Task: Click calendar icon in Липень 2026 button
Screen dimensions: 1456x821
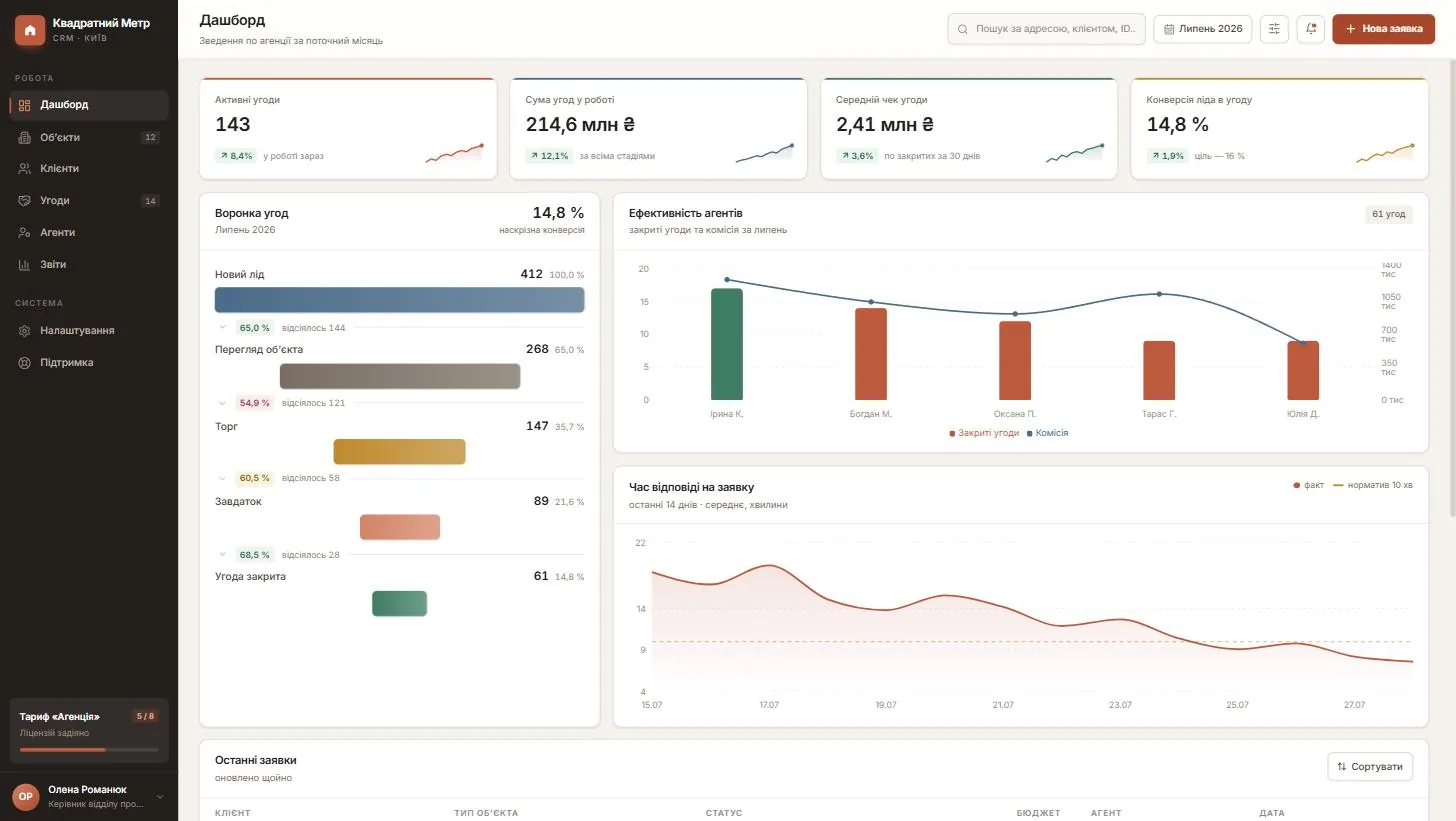Action: pos(1169,29)
